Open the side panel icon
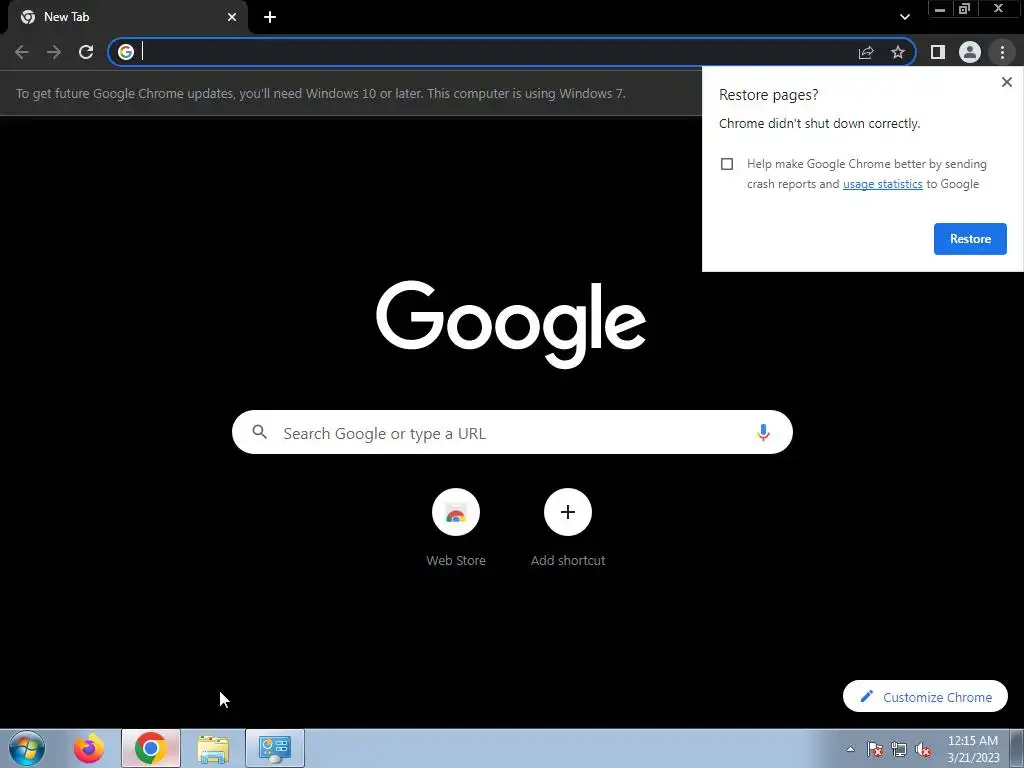1024x768 pixels. pos(938,52)
